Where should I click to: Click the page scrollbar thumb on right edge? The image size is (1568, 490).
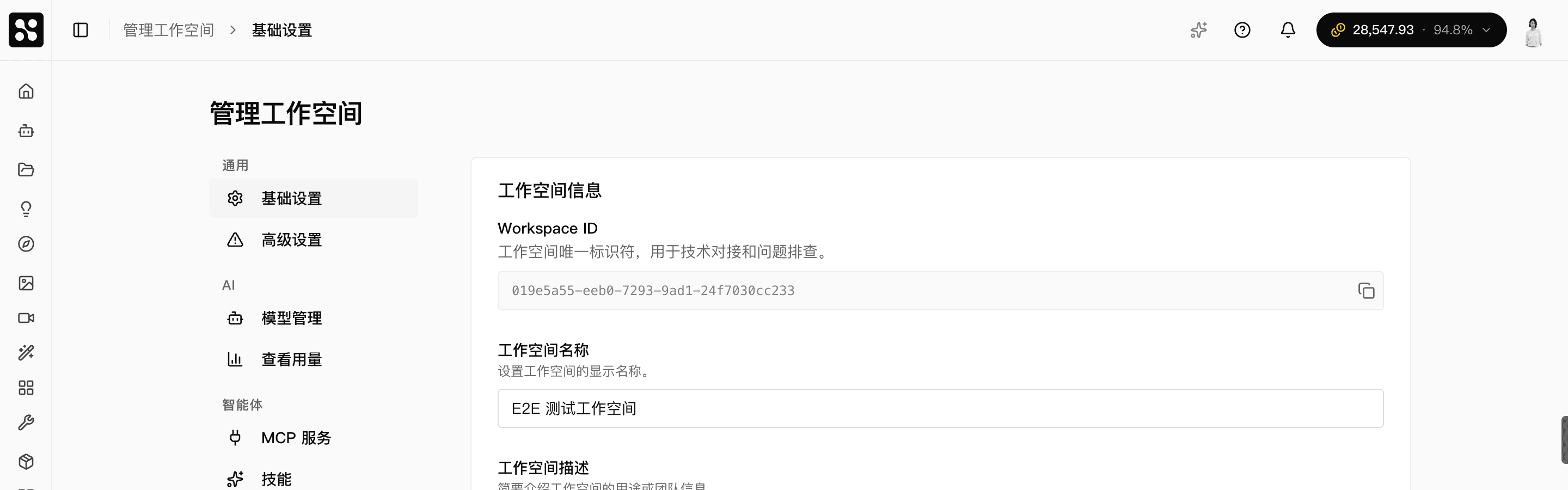coord(1564,439)
